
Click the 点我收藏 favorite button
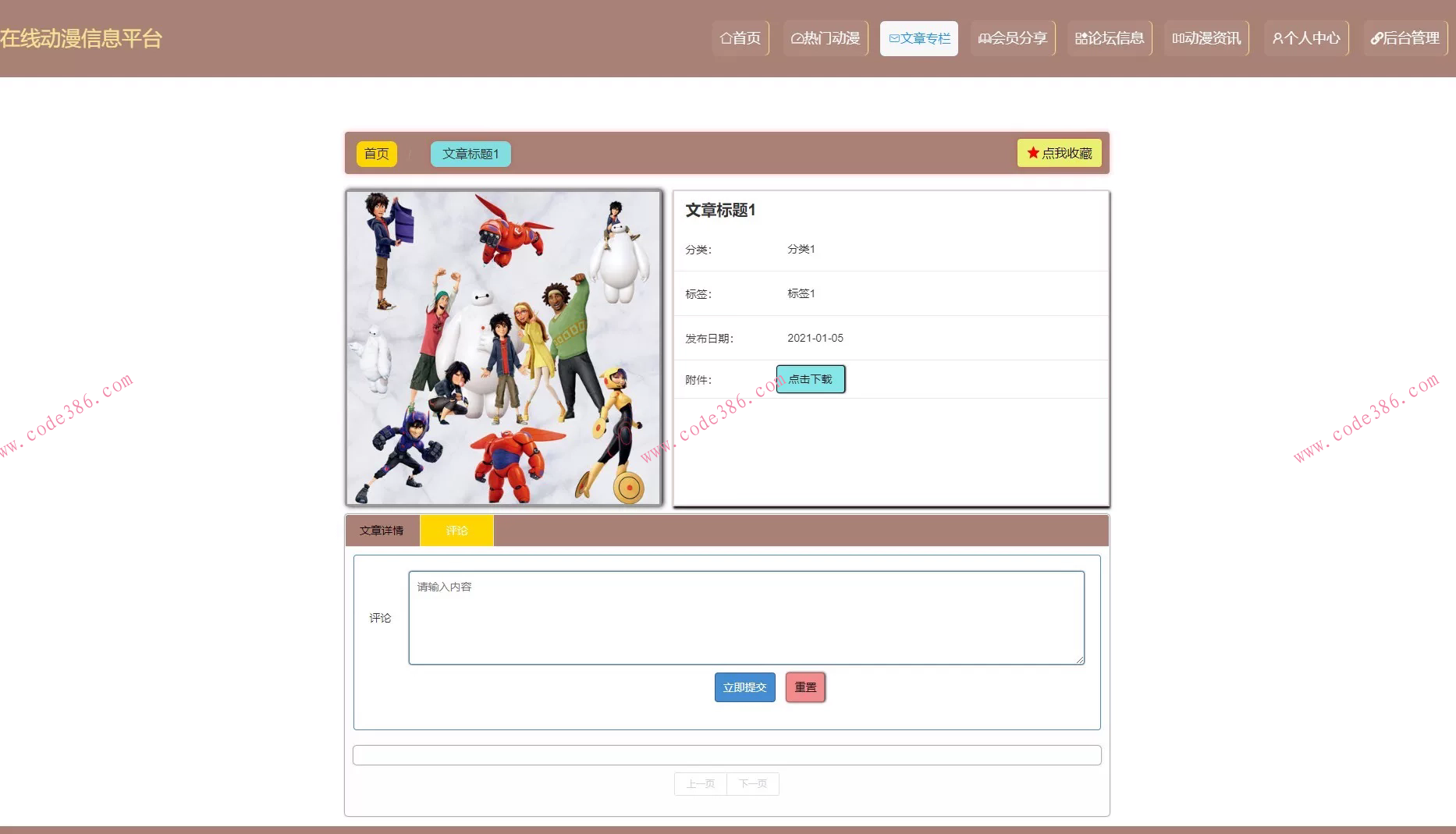(1059, 153)
